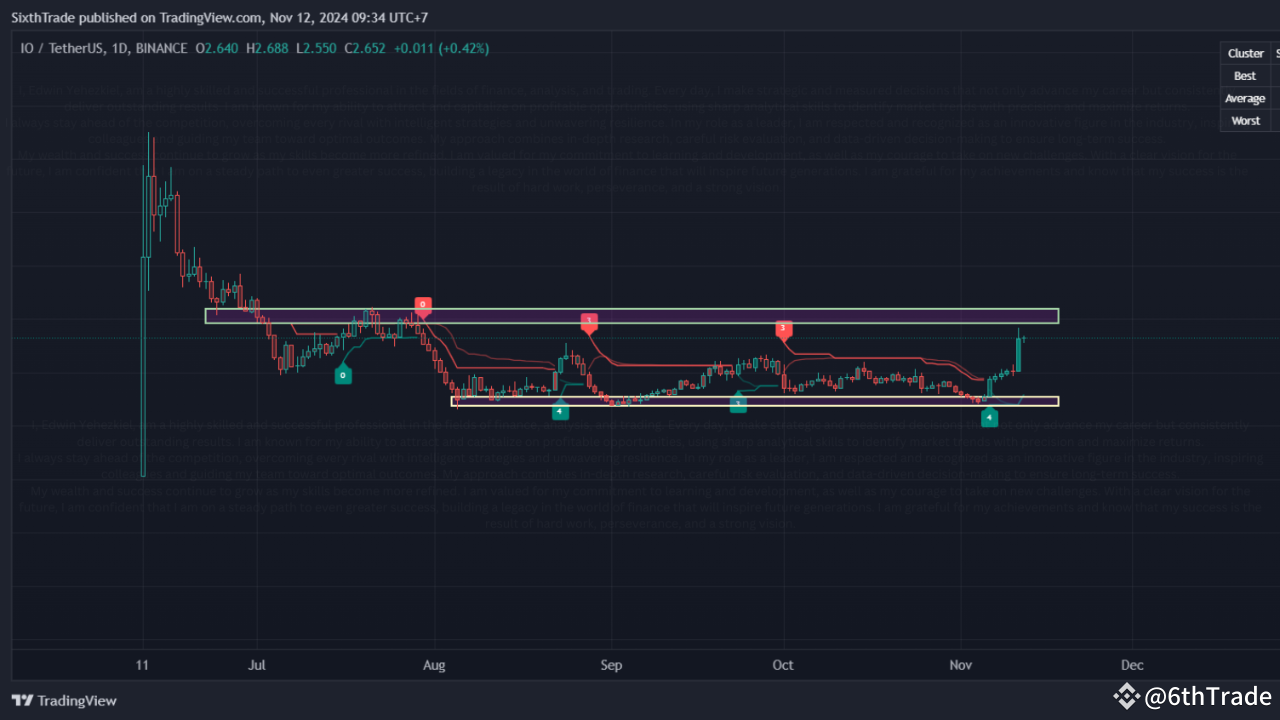Screen dimensions: 1280x720
Task: Click the teal buy marker labeled 0 near July
Action: [x=343, y=374]
